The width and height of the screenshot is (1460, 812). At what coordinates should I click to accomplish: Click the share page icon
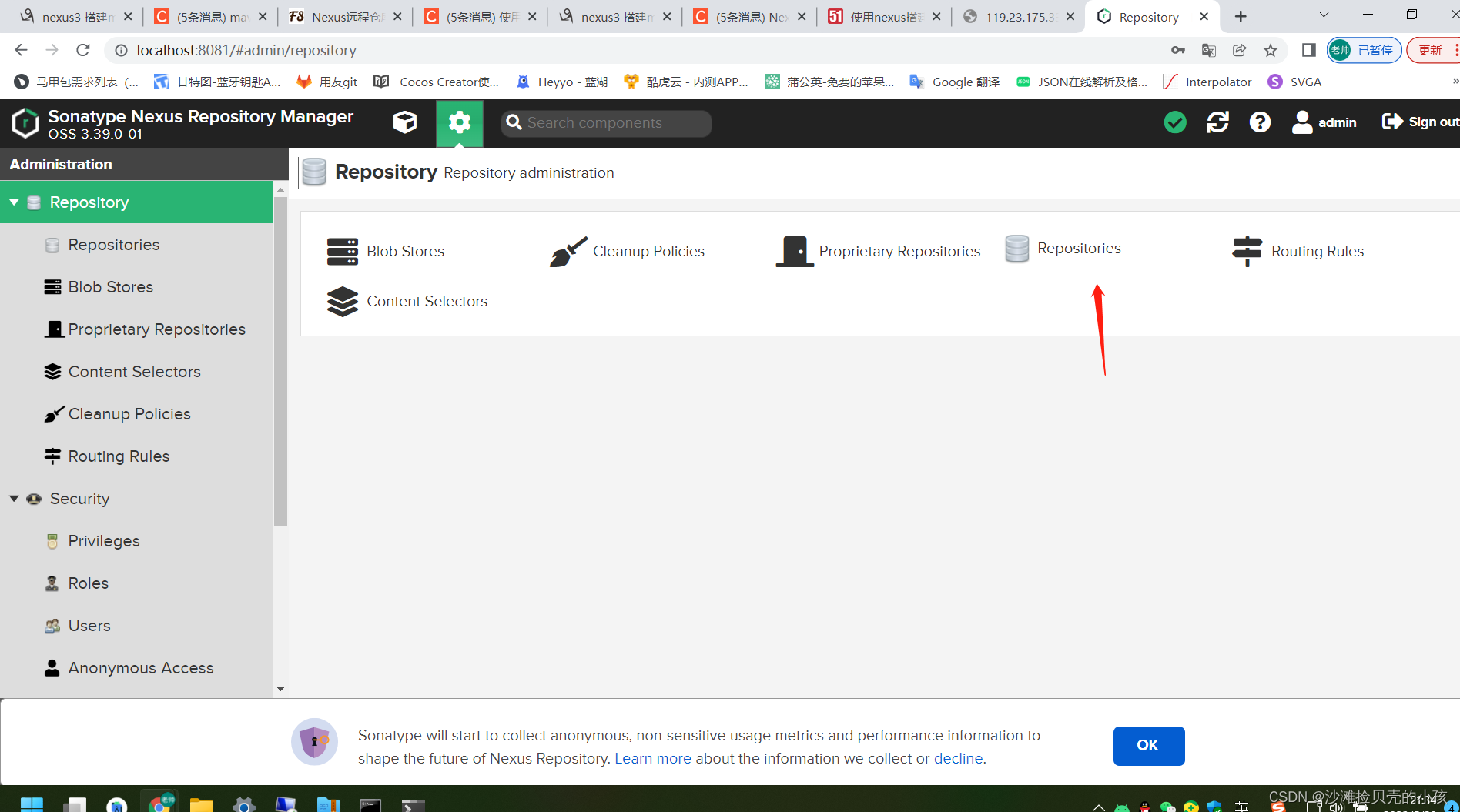point(1240,51)
